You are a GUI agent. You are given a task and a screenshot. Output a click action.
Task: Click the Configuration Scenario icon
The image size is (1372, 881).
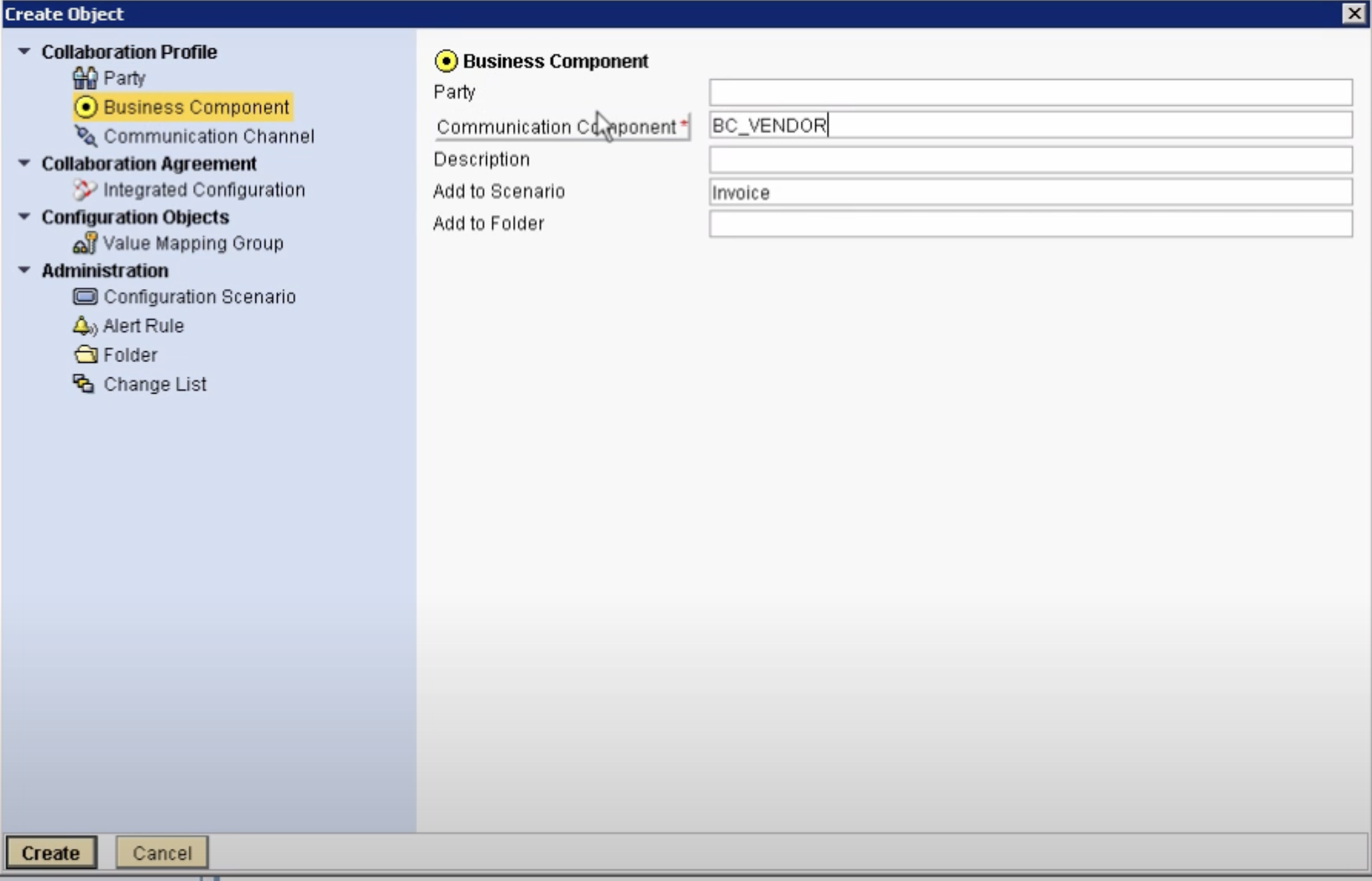tap(85, 296)
